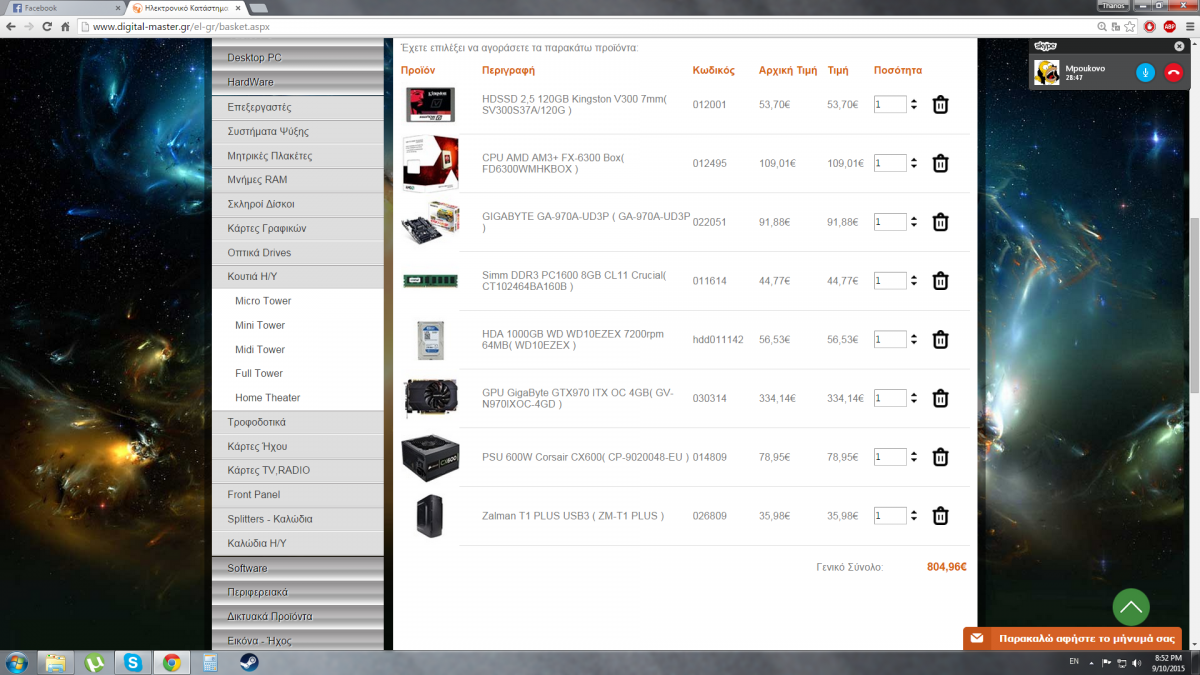Select the Desktop PC category
Viewport: 1200px width, 675px height.
298,58
